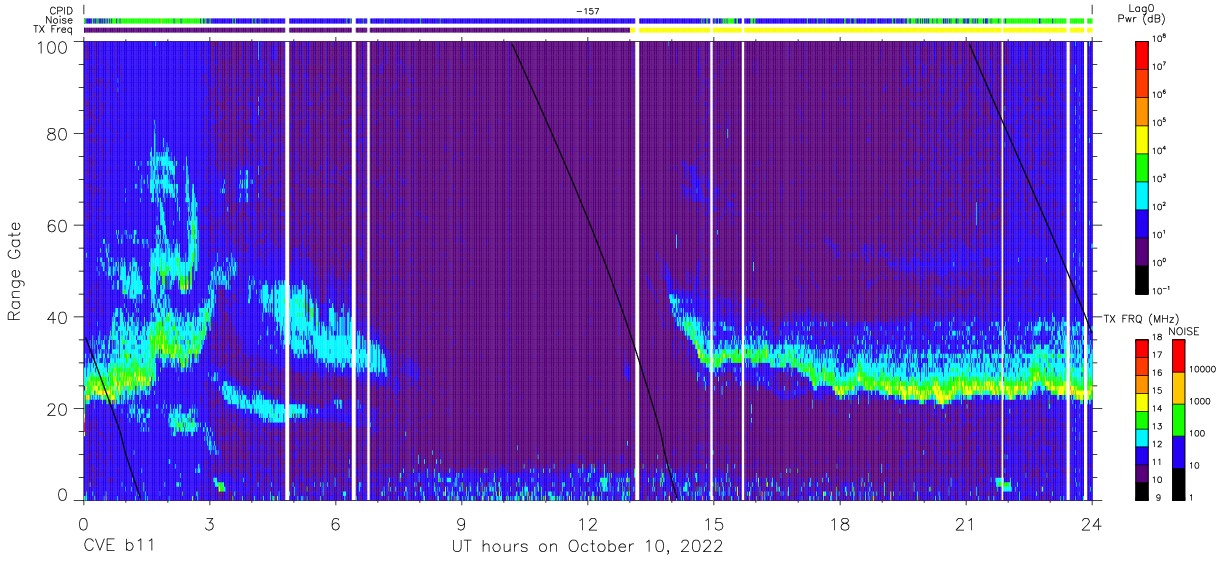Click the yellow portion of the TX Freq strip
This screenshot has height=567, width=1228.
860,30
